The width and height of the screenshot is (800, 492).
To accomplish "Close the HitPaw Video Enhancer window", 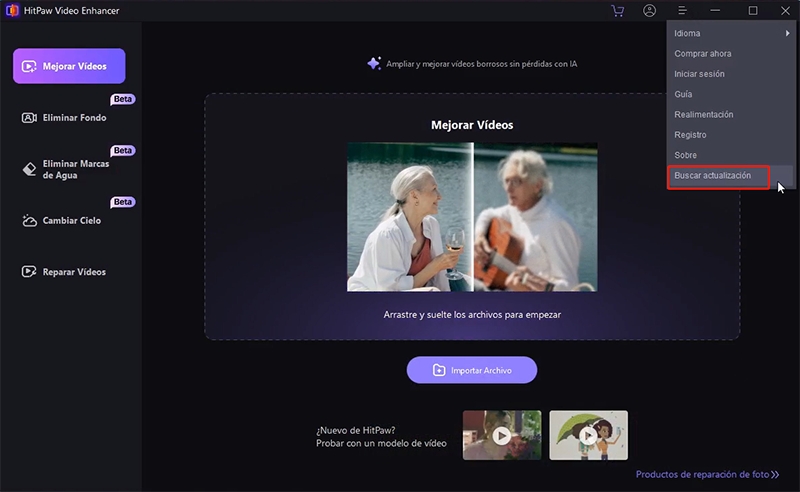I will pos(785,11).
